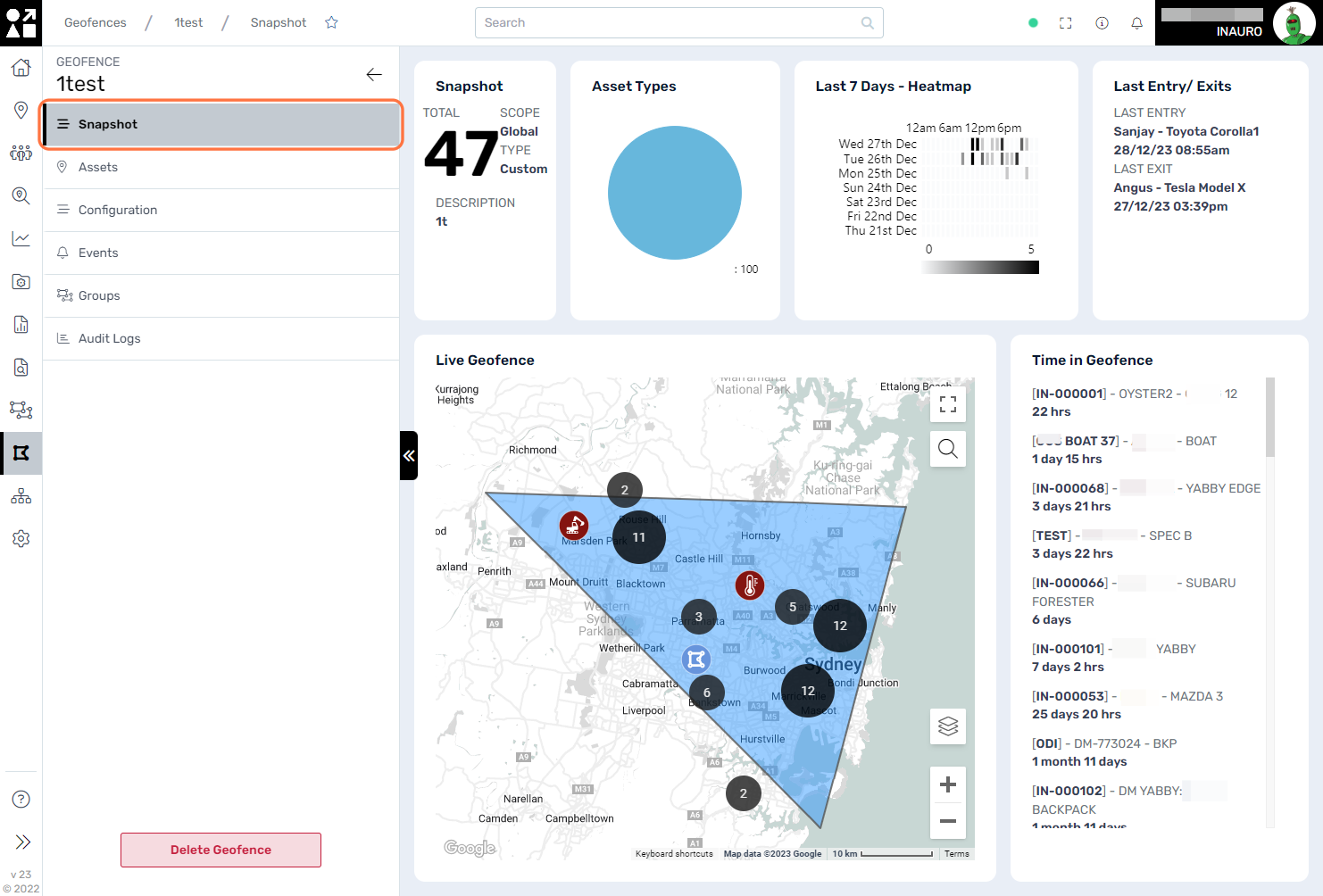This screenshot has height=896, width=1323.
Task: Click the cluster of 6 near Bankstown
Action: (707, 693)
